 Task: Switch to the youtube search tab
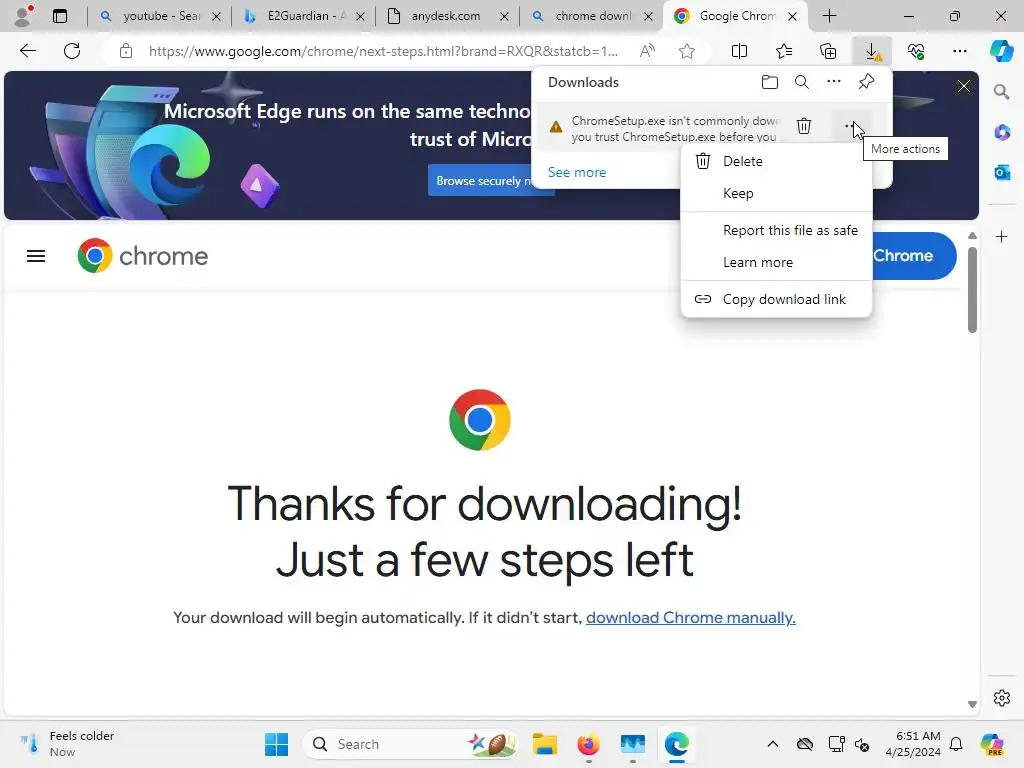point(159,16)
